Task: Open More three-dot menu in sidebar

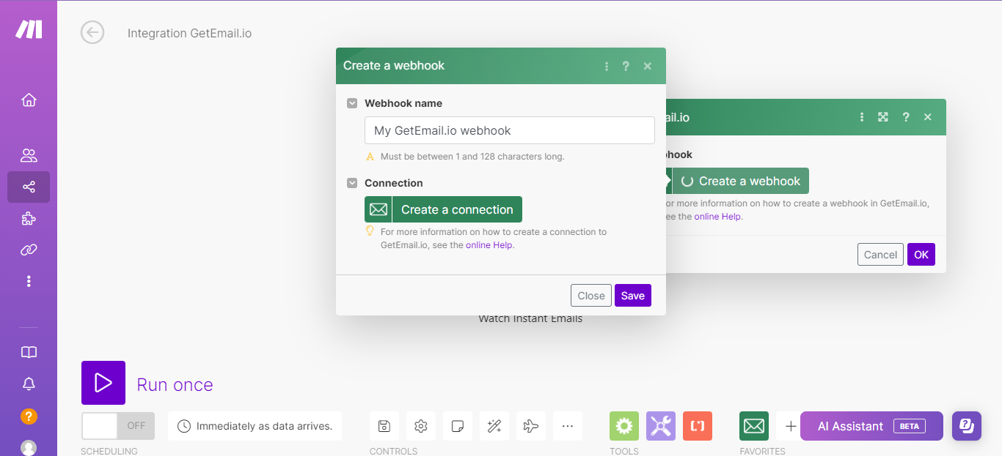Action: pos(29,281)
